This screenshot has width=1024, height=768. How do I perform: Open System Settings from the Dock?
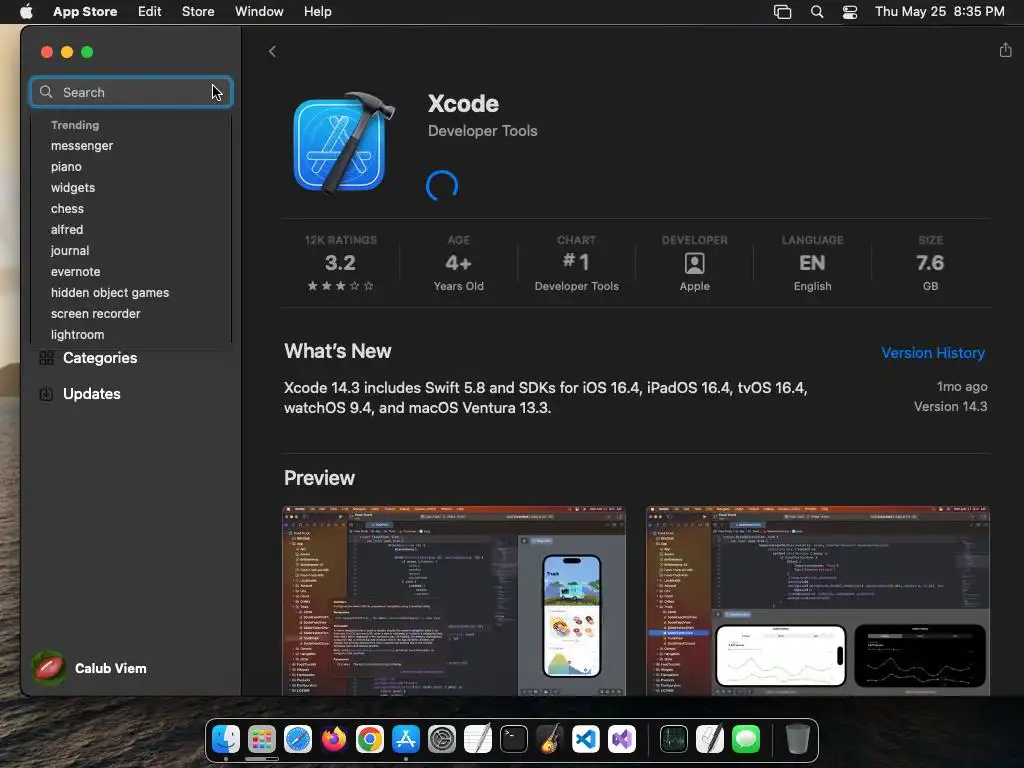(x=441, y=739)
